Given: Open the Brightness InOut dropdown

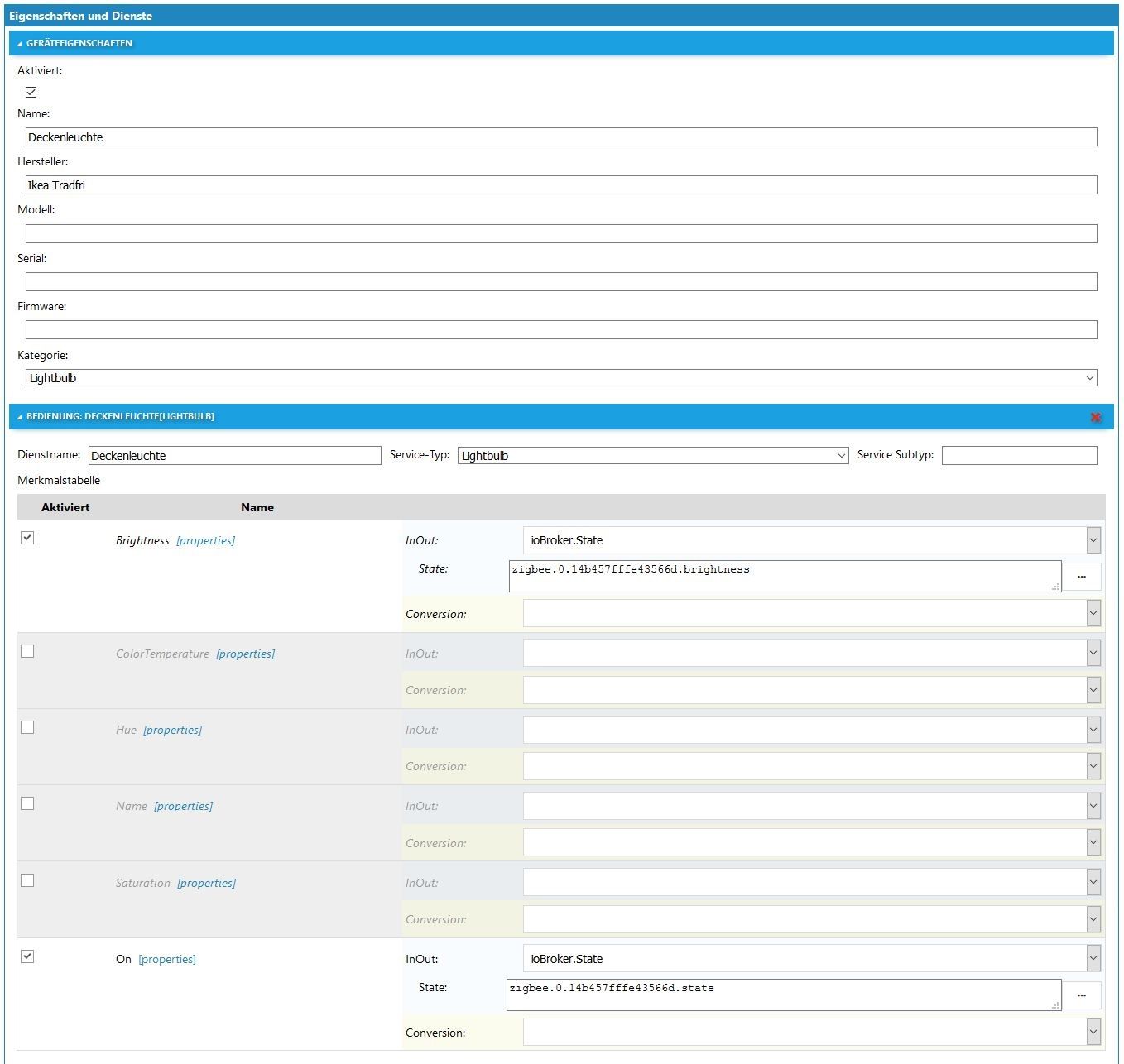Looking at the screenshot, I should point(812,540).
